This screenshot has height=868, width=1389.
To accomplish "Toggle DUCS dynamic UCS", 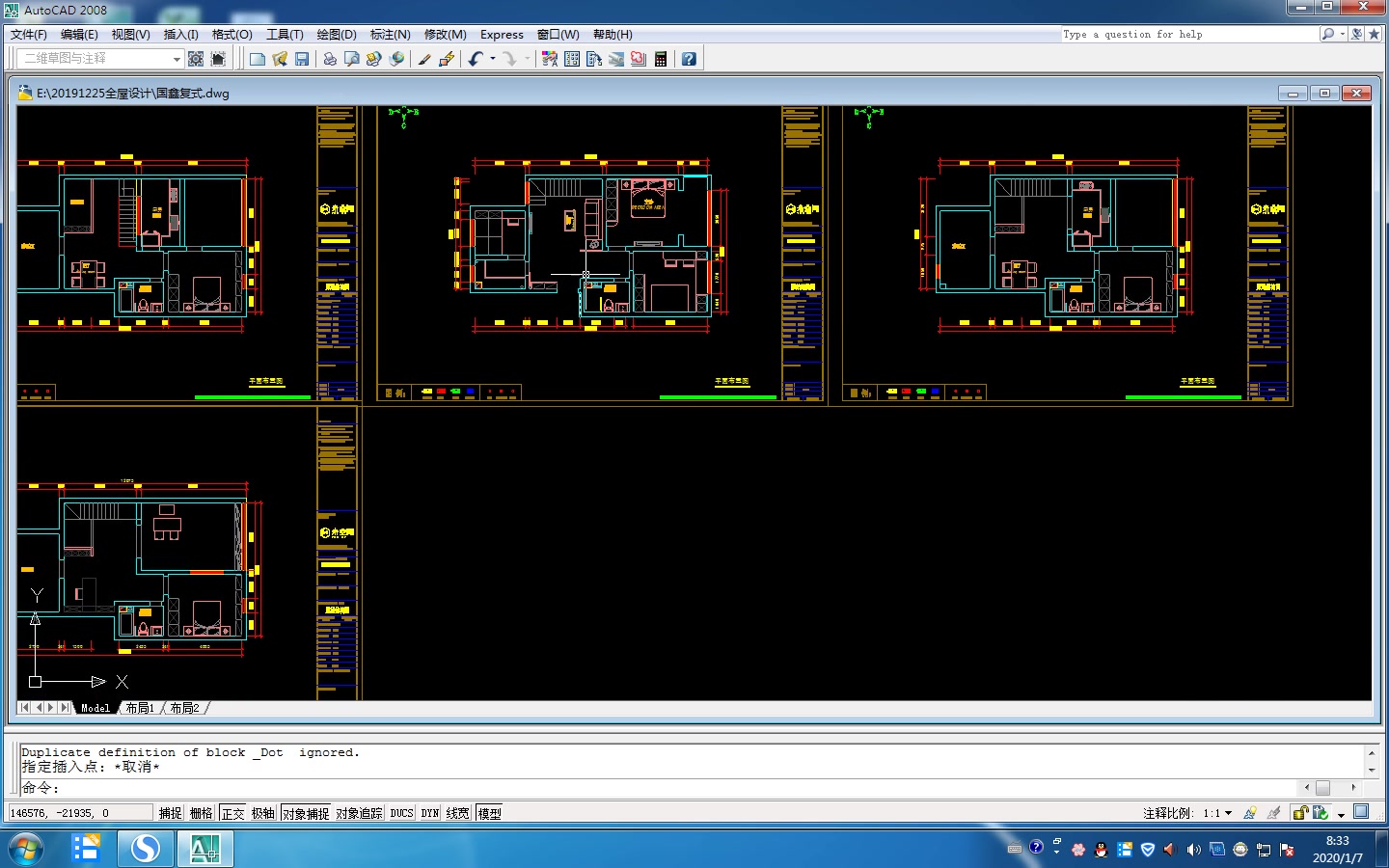I will pos(402,813).
